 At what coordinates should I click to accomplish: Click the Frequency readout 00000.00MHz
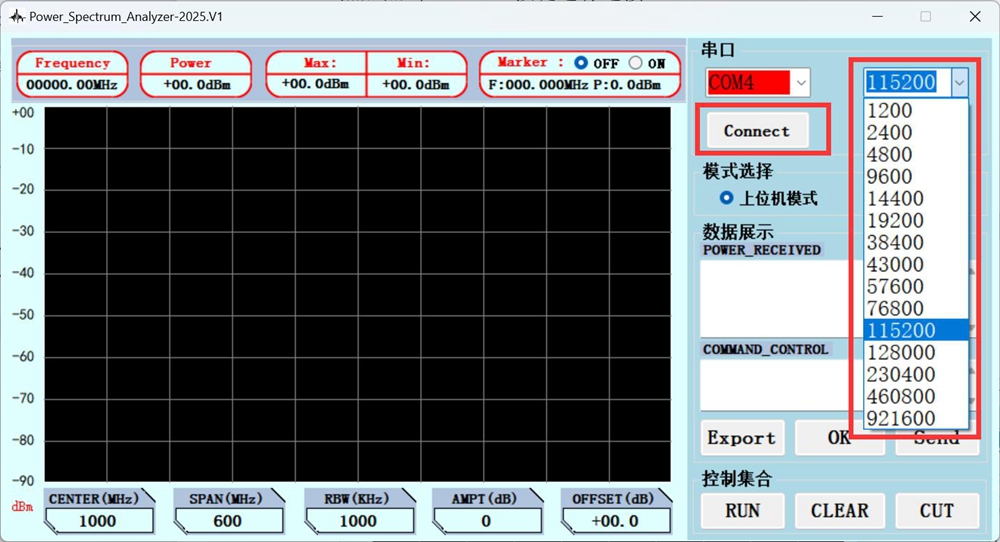pos(72,85)
